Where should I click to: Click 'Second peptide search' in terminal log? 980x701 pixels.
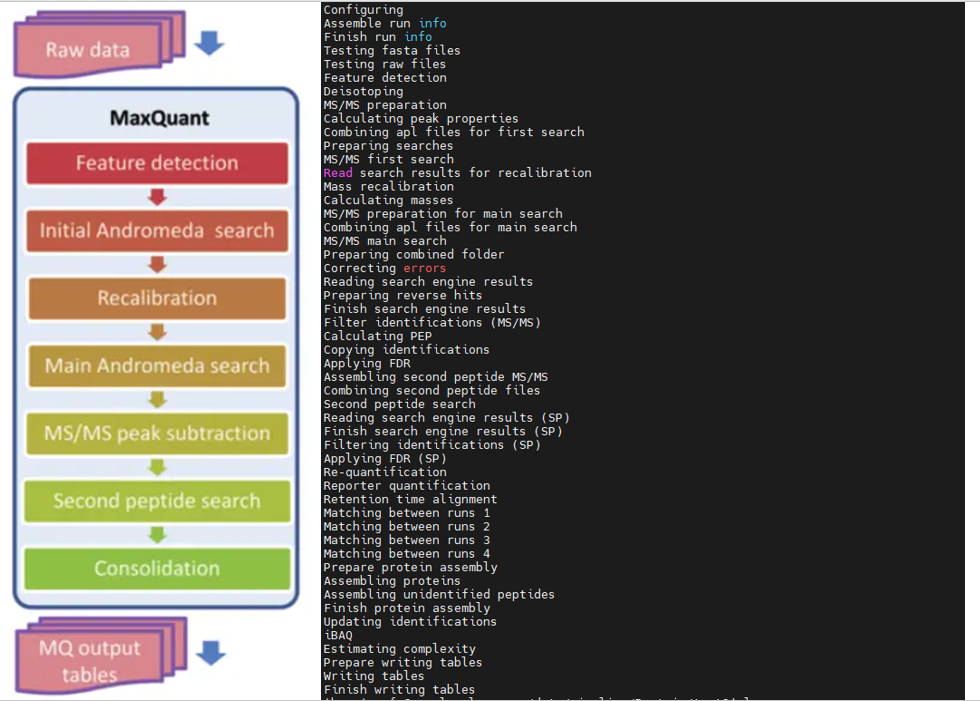point(399,404)
